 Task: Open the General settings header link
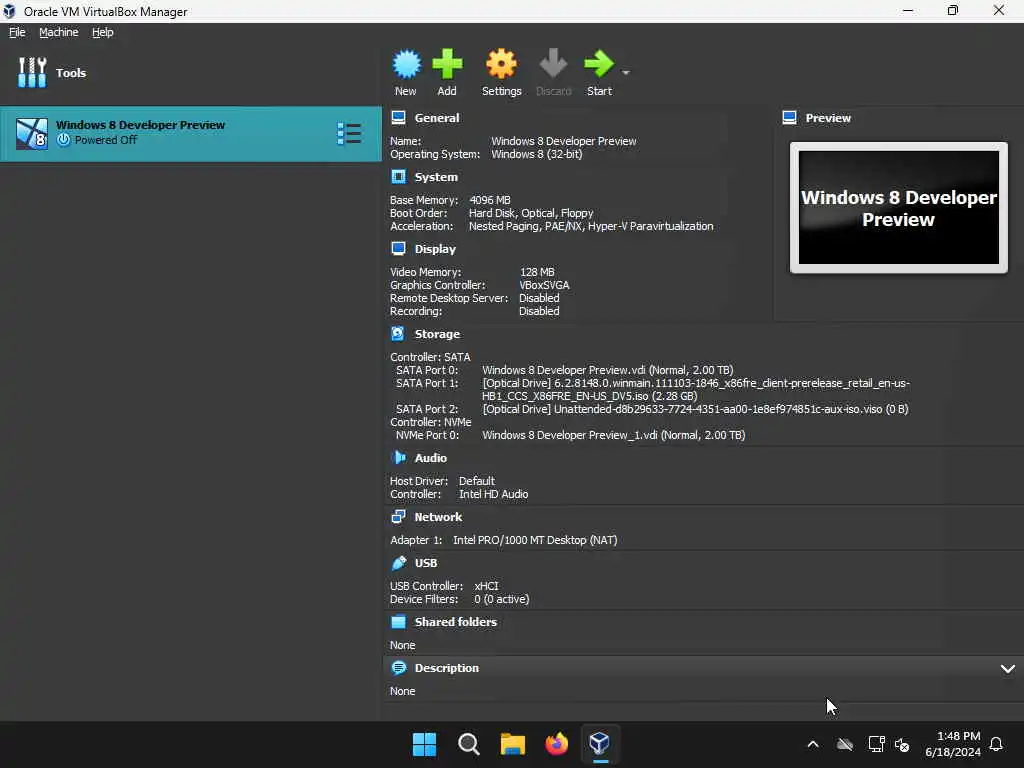[437, 118]
